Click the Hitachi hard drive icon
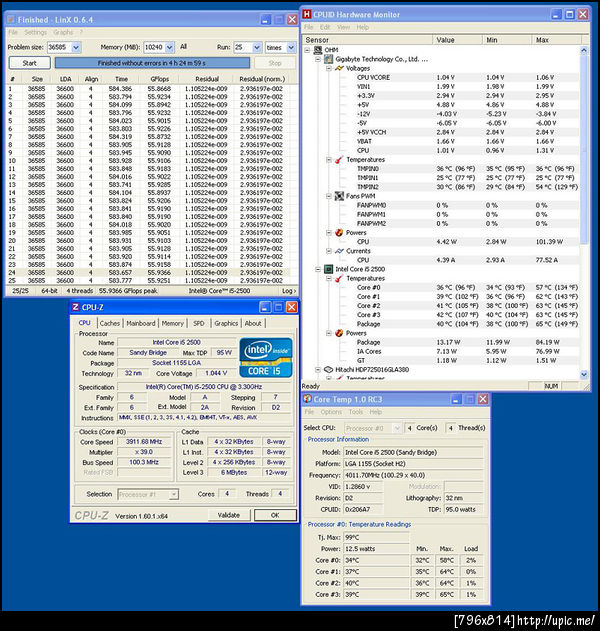The width and height of the screenshot is (600, 631). coord(328,369)
